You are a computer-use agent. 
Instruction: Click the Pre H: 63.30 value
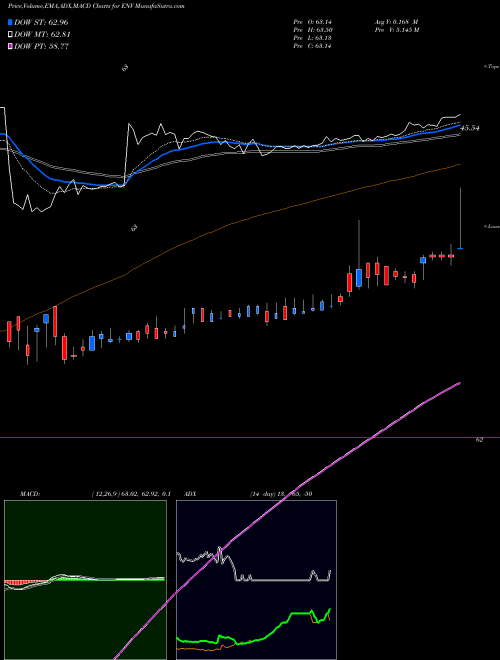pyautogui.click(x=313, y=30)
